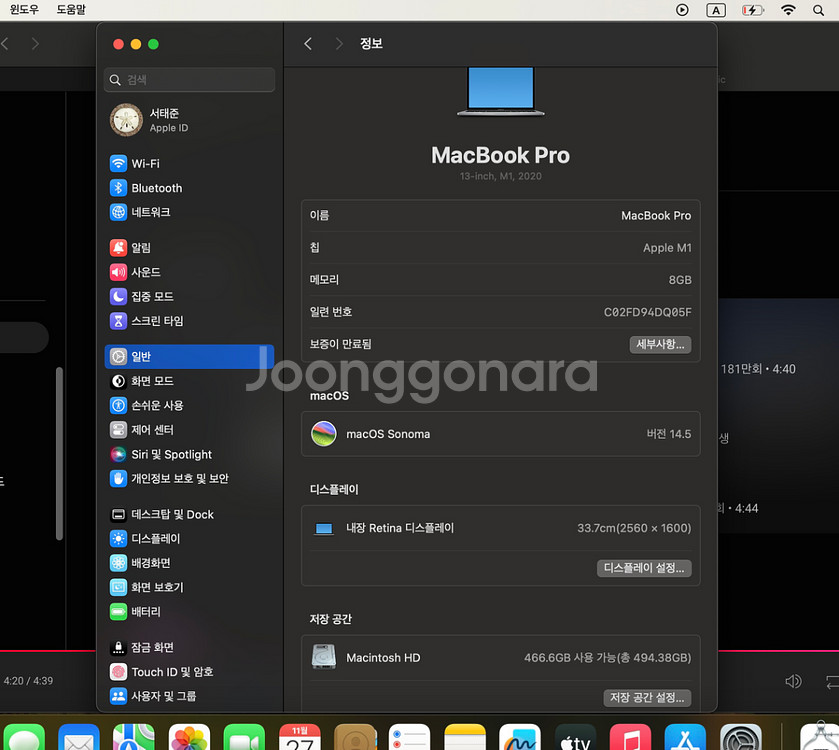
Task: Open 배터리 settings
Action: (x=189, y=611)
